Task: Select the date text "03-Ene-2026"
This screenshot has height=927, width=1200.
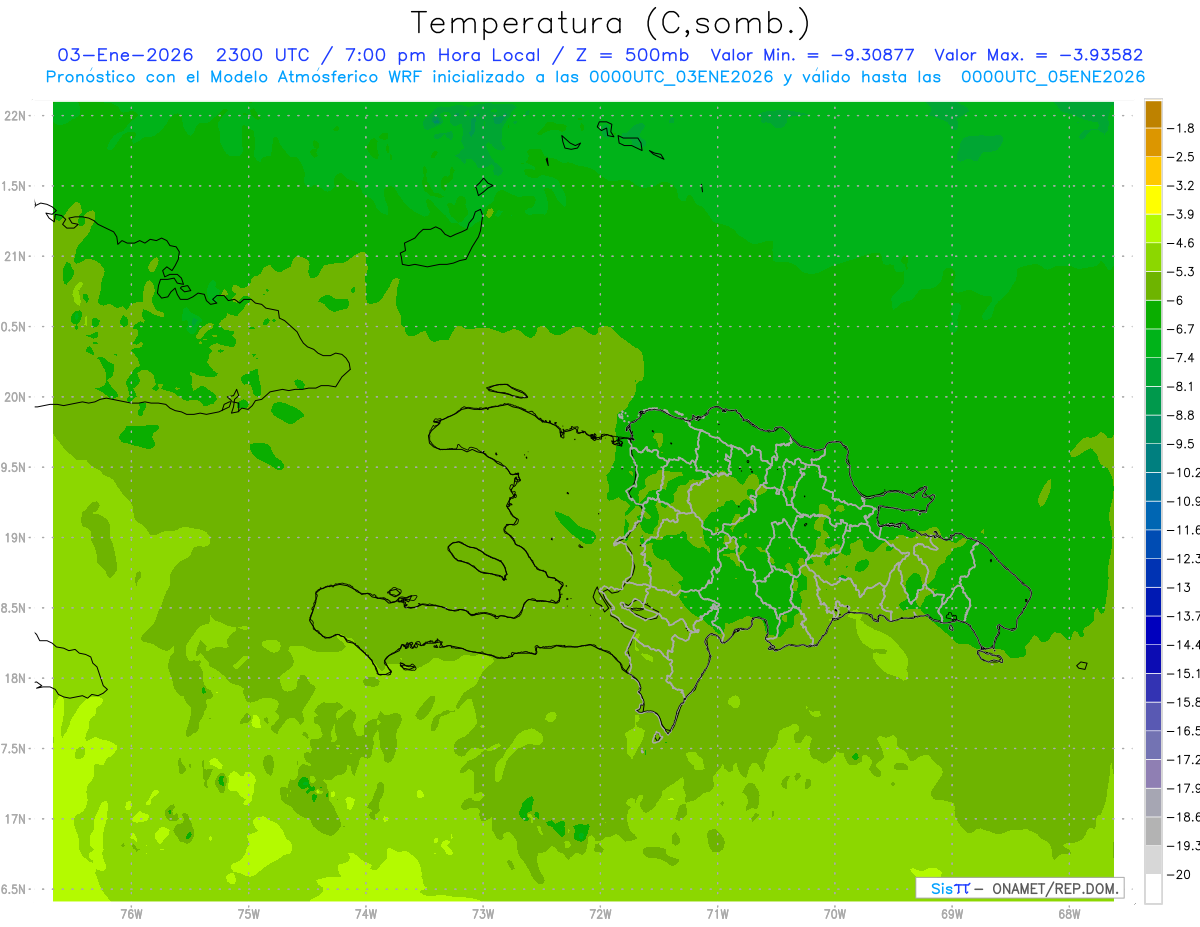Action: (124, 55)
